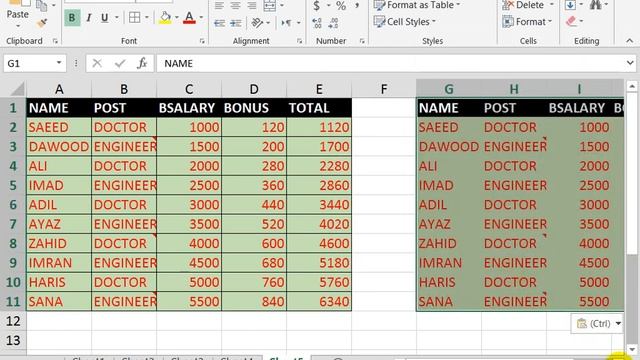Open the underline style dropdown arrow
Image resolution: width=640 pixels, height=360 pixels.
click(117, 18)
